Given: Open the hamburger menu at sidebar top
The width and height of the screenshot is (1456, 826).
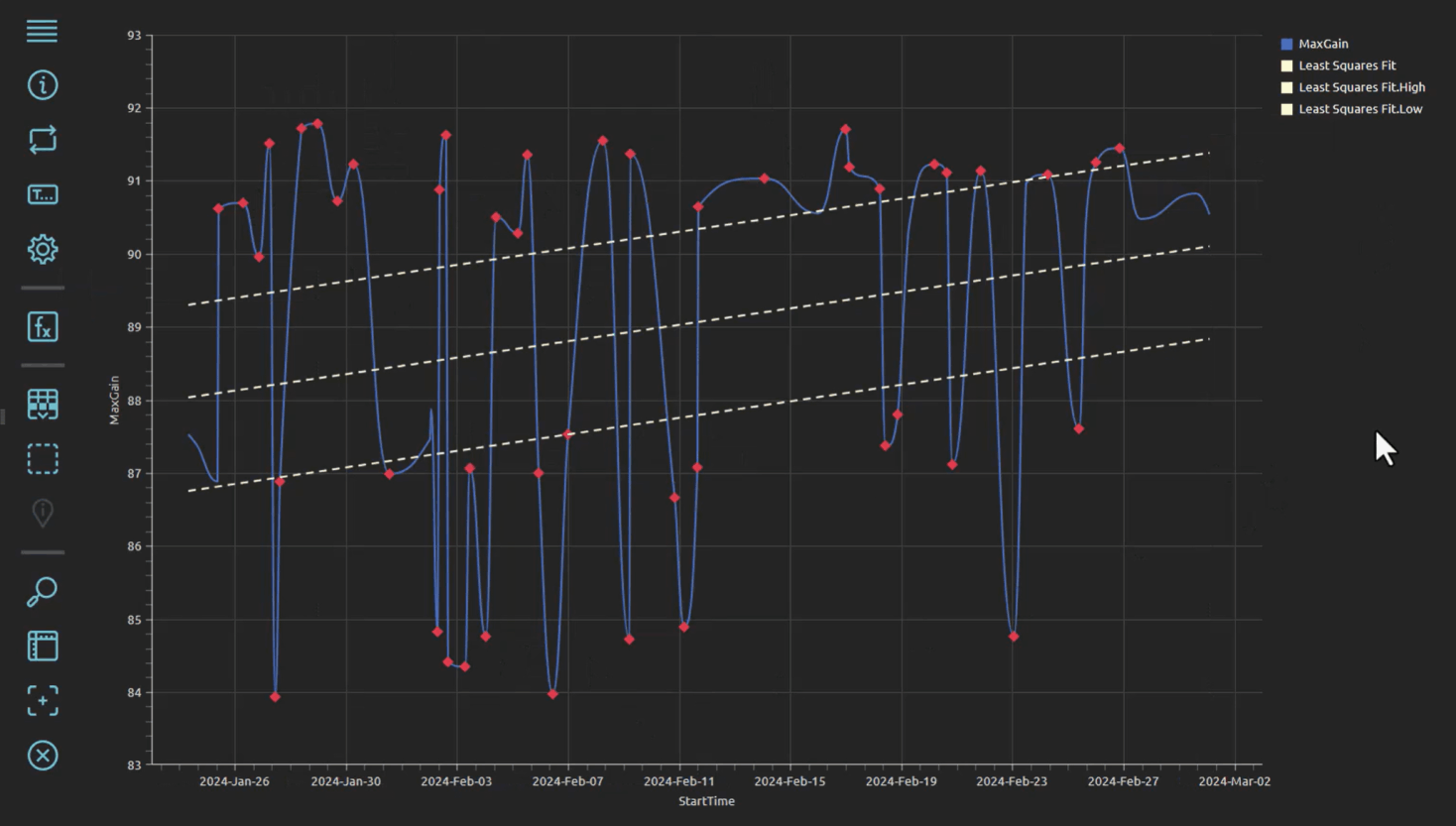Looking at the screenshot, I should [x=43, y=31].
